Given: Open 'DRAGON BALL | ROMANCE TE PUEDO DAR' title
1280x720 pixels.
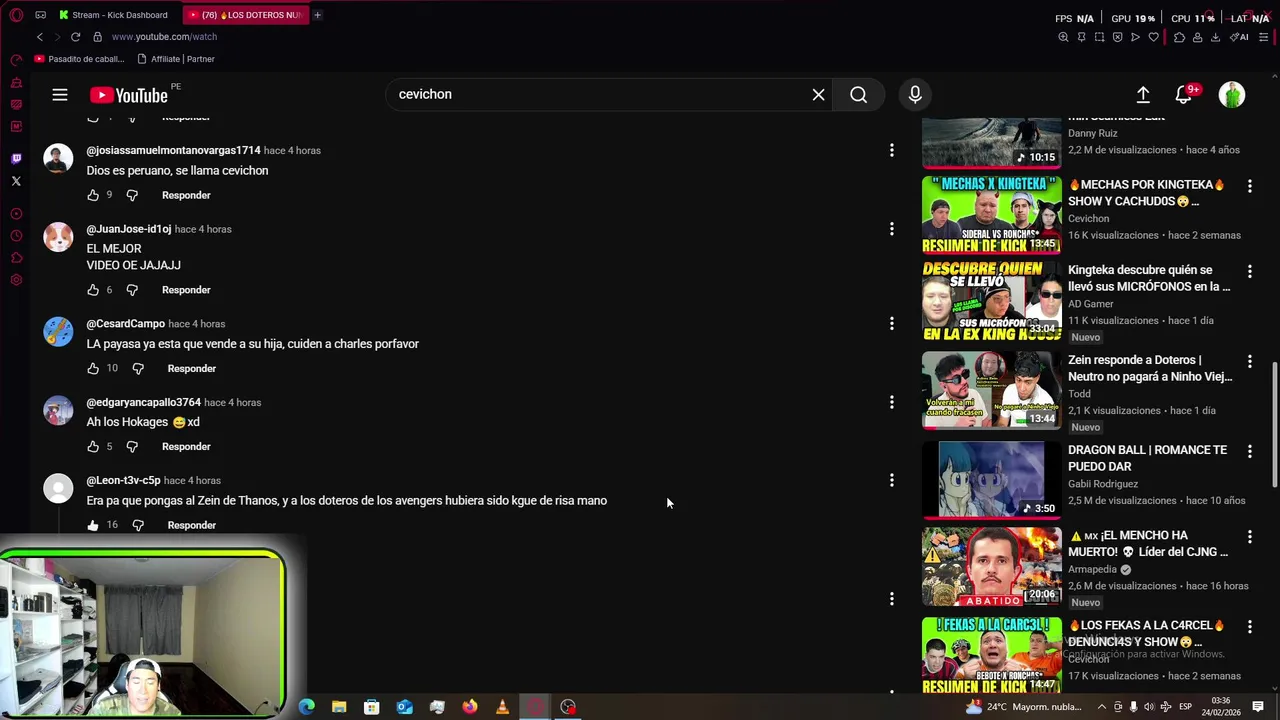Looking at the screenshot, I should [1147, 458].
